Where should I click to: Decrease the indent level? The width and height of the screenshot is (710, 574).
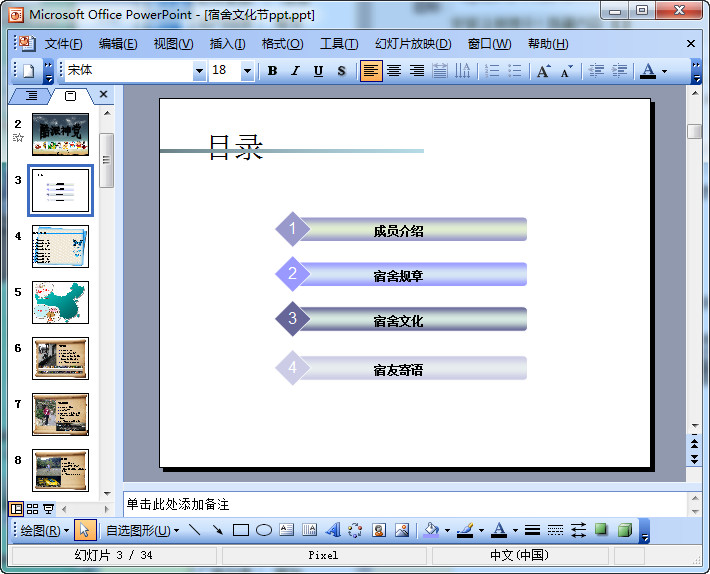596,71
